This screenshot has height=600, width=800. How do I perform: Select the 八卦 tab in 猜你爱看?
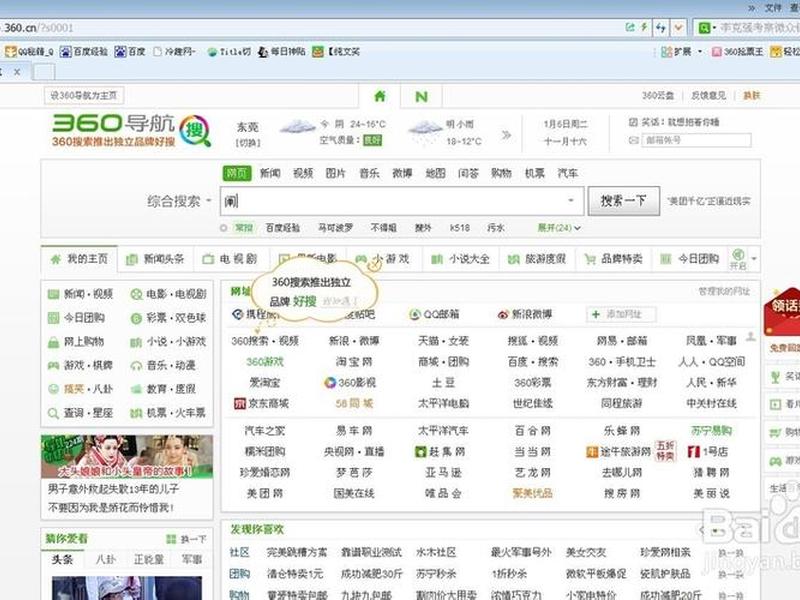coord(106,560)
